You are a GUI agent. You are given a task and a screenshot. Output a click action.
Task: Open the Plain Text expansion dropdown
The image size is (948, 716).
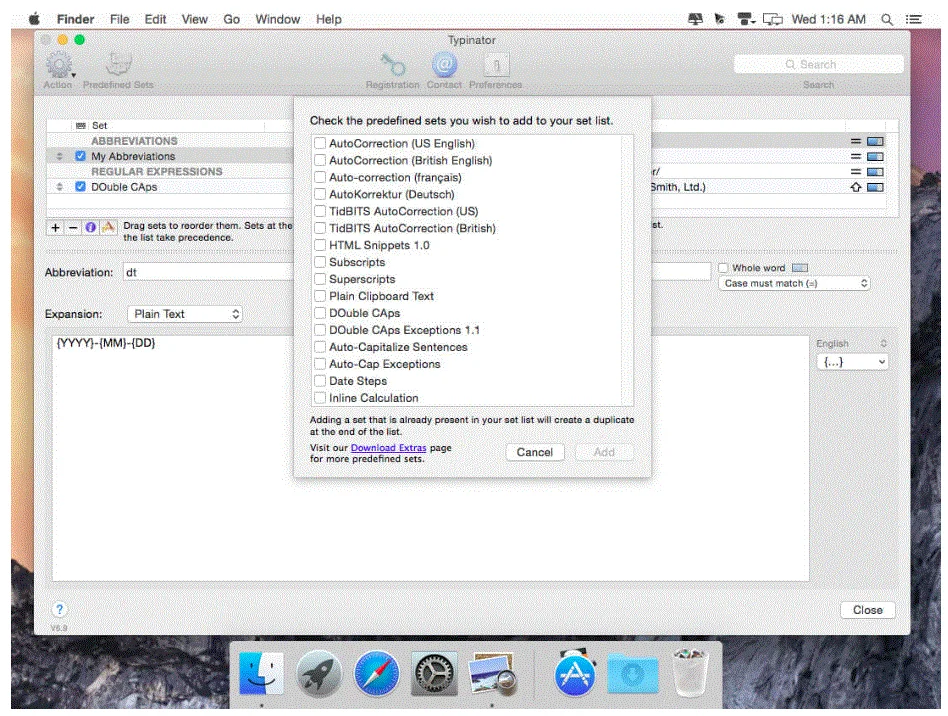(185, 314)
